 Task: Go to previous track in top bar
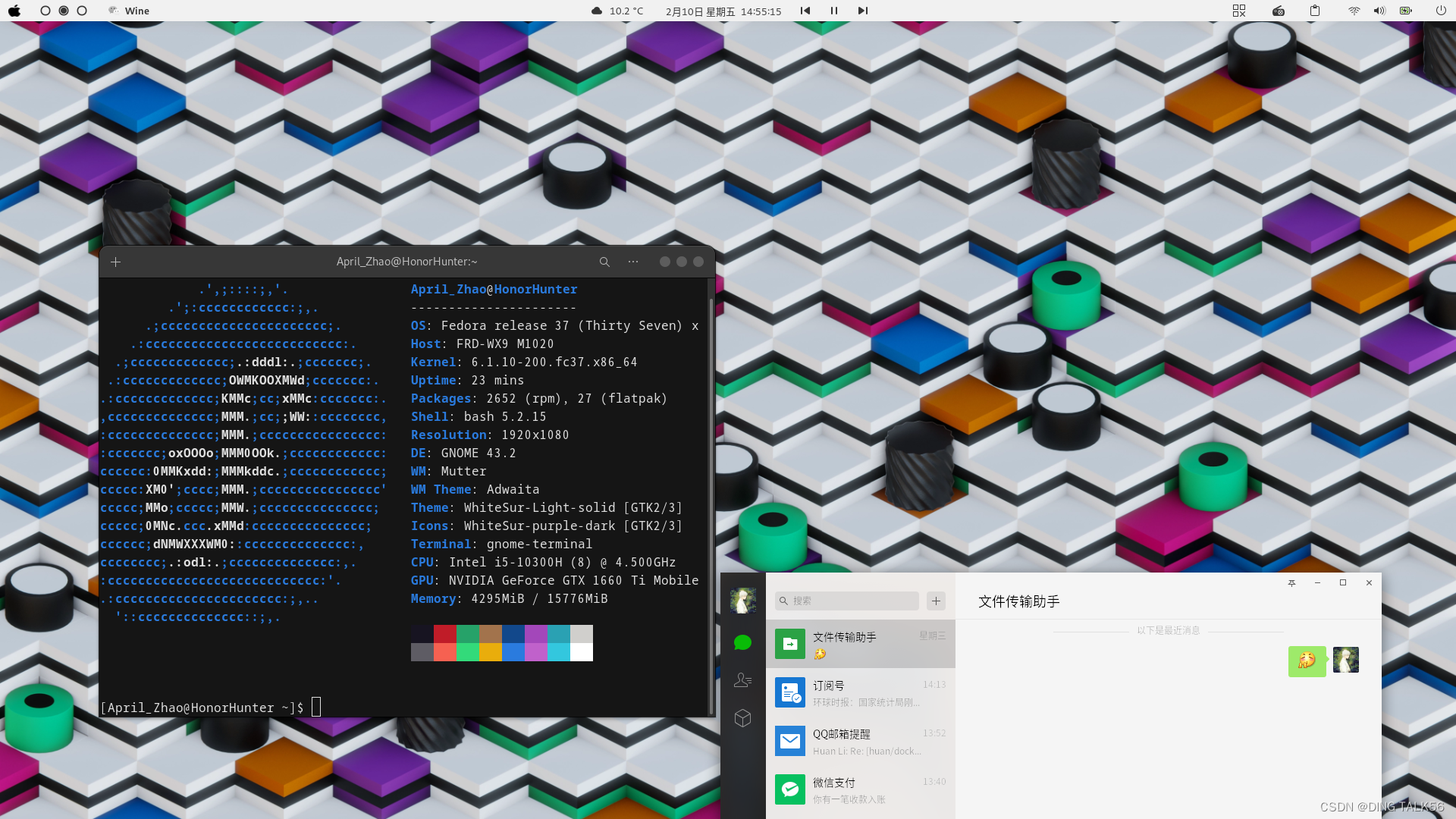coord(805,11)
